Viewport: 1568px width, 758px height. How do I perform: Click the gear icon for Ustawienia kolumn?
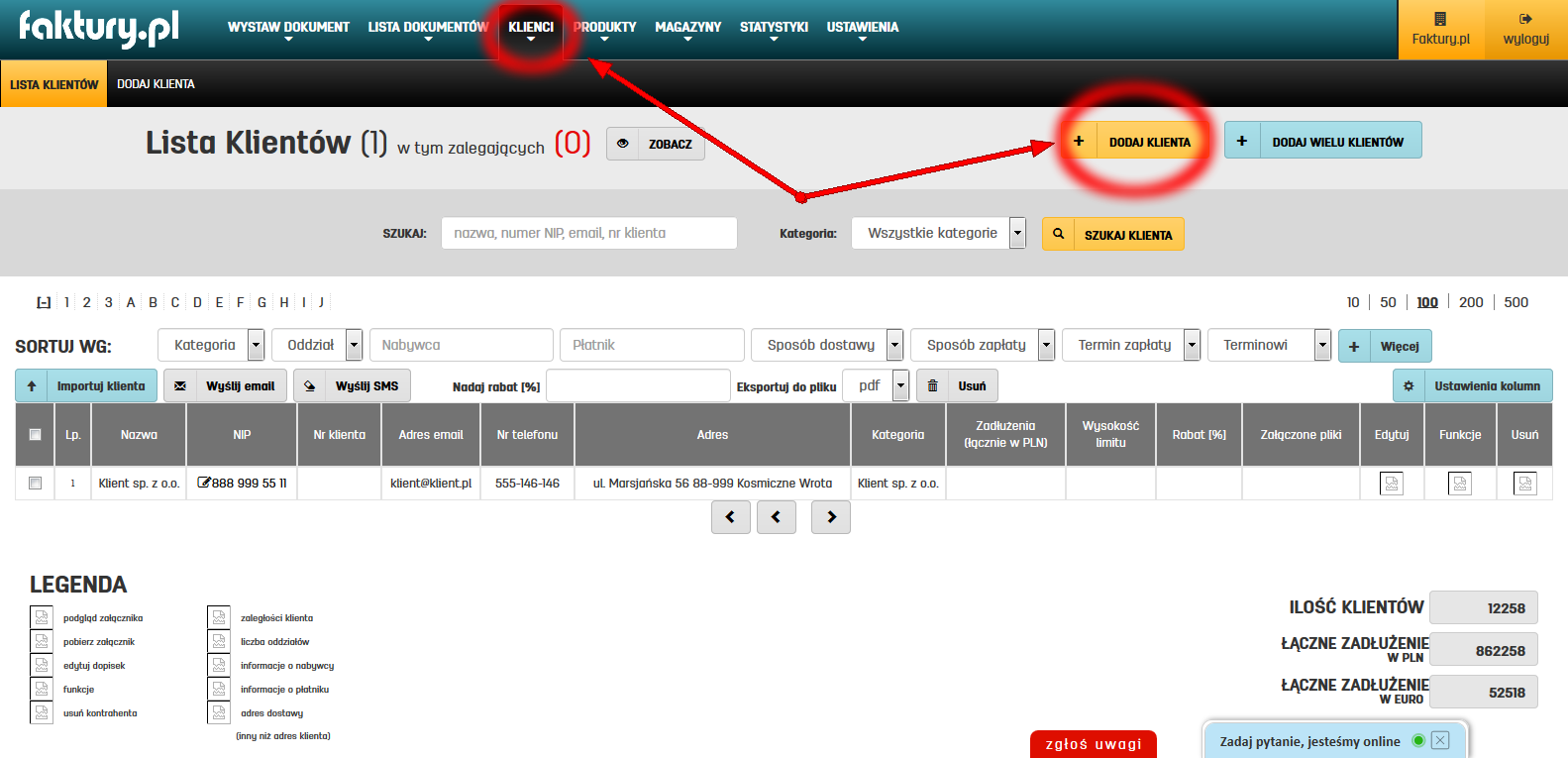coord(1409,386)
